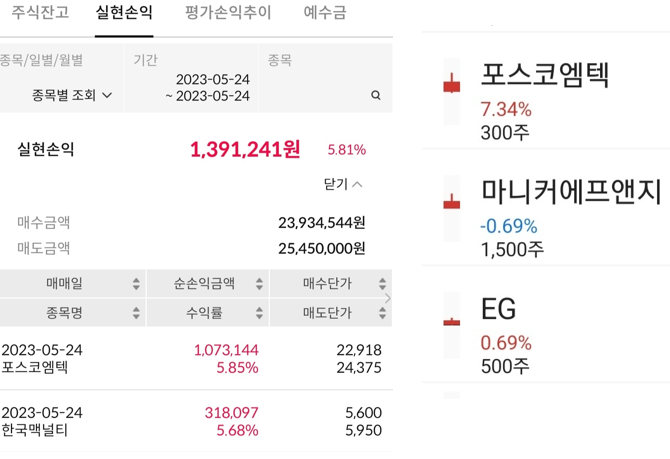Viewport: 670px width, 459px height.
Task: Select the 실현손익 tab
Action: [x=124, y=12]
